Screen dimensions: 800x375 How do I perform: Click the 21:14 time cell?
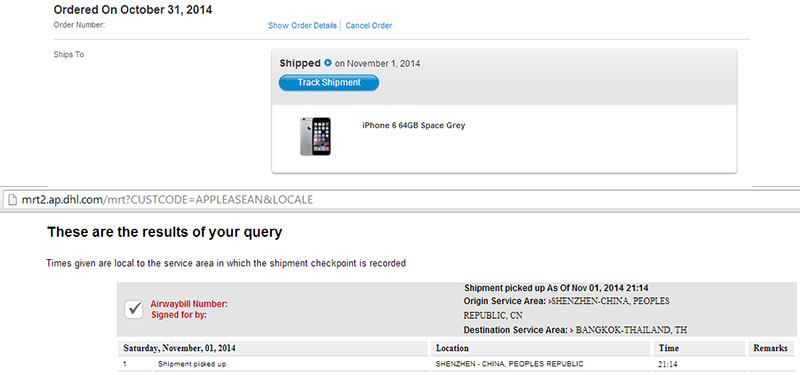pyautogui.click(x=666, y=364)
